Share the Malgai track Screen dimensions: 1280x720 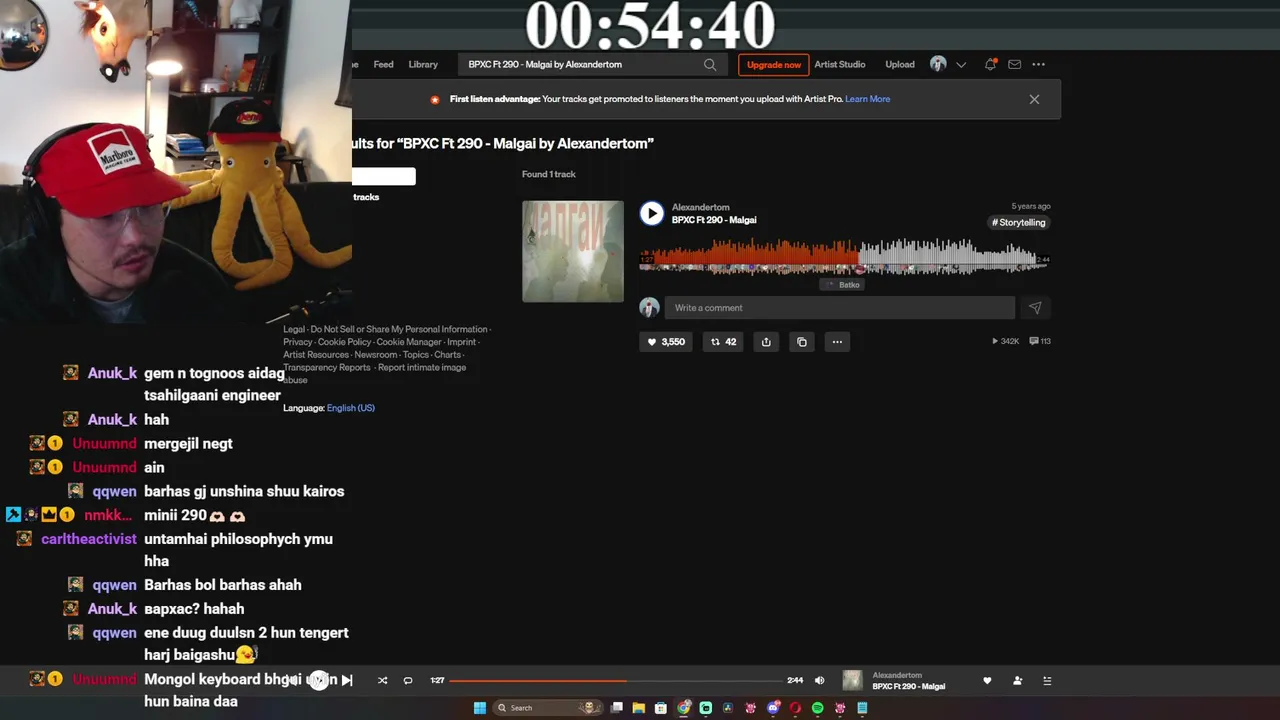point(766,342)
